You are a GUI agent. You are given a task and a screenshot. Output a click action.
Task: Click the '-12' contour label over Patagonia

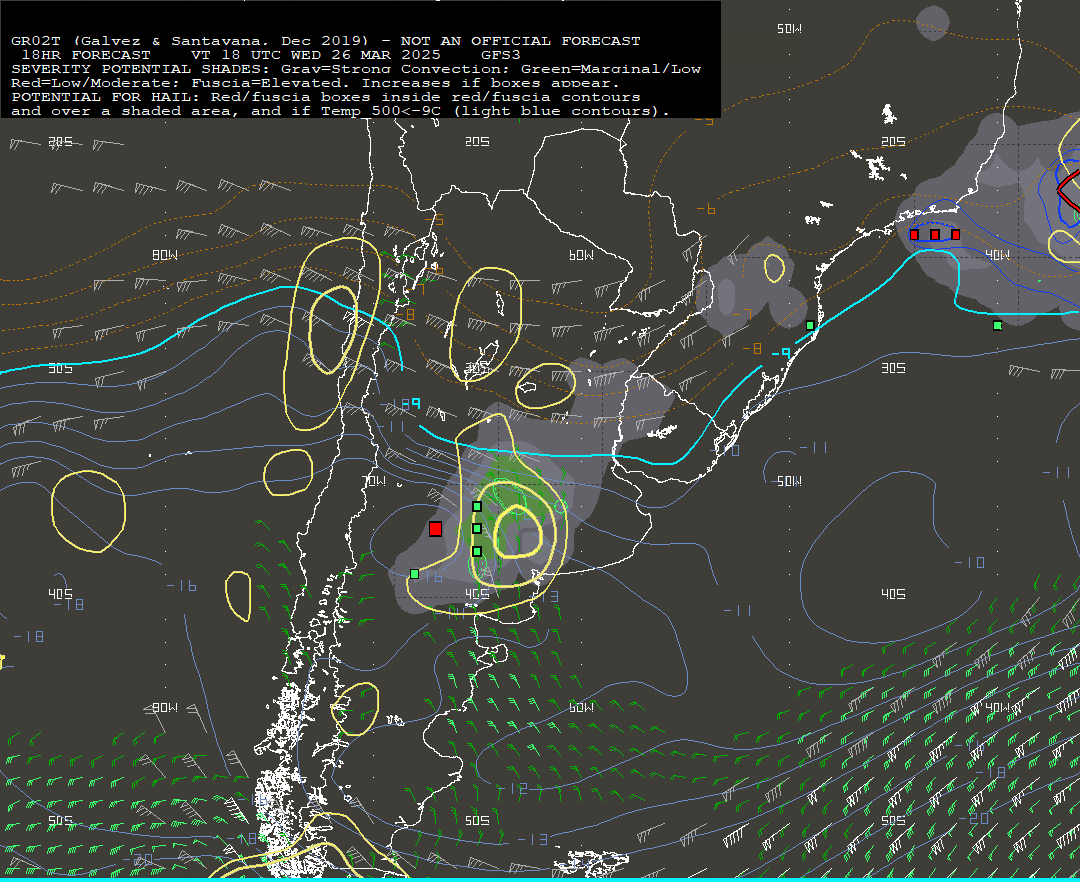(x=515, y=789)
